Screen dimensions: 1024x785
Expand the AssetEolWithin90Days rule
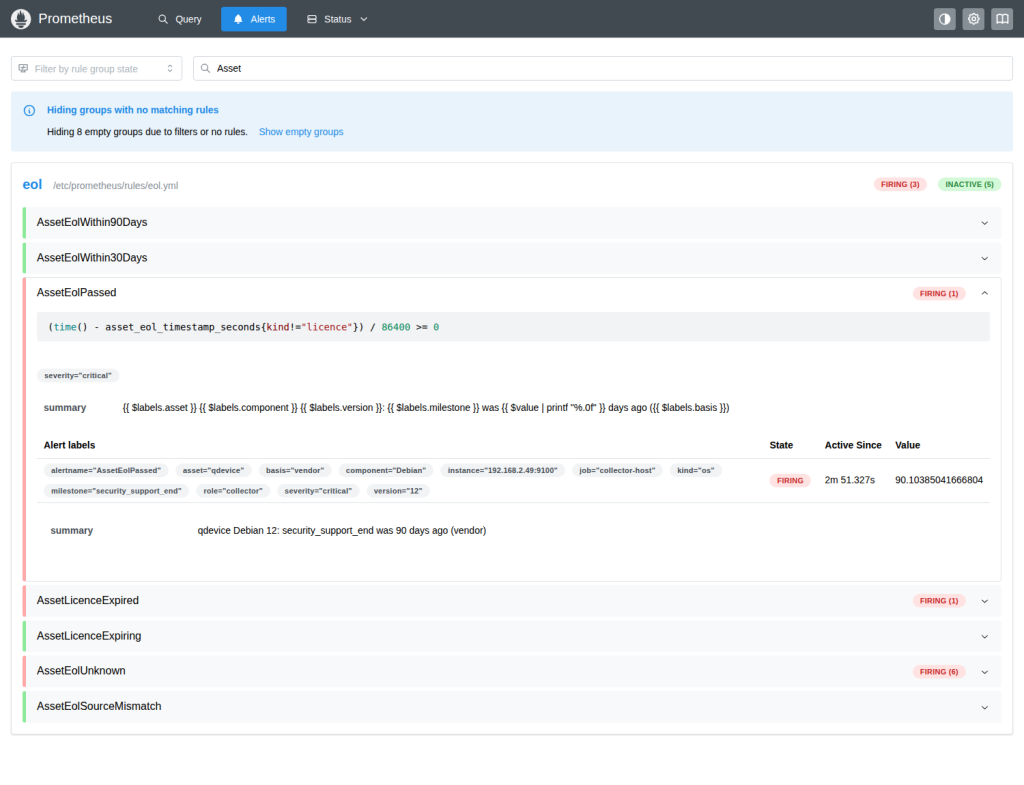tap(512, 223)
